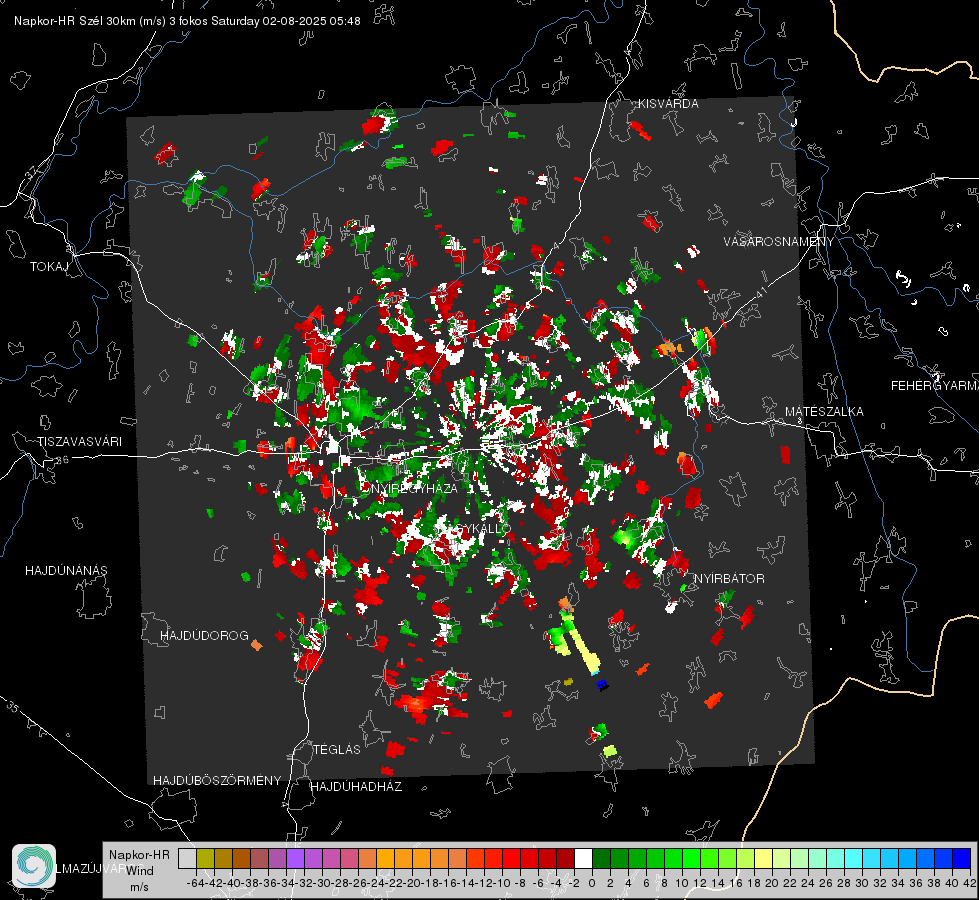Screen dimensions: 979x900
Task: Click the MÁTÉSZALKA town label
Action: pos(824,412)
